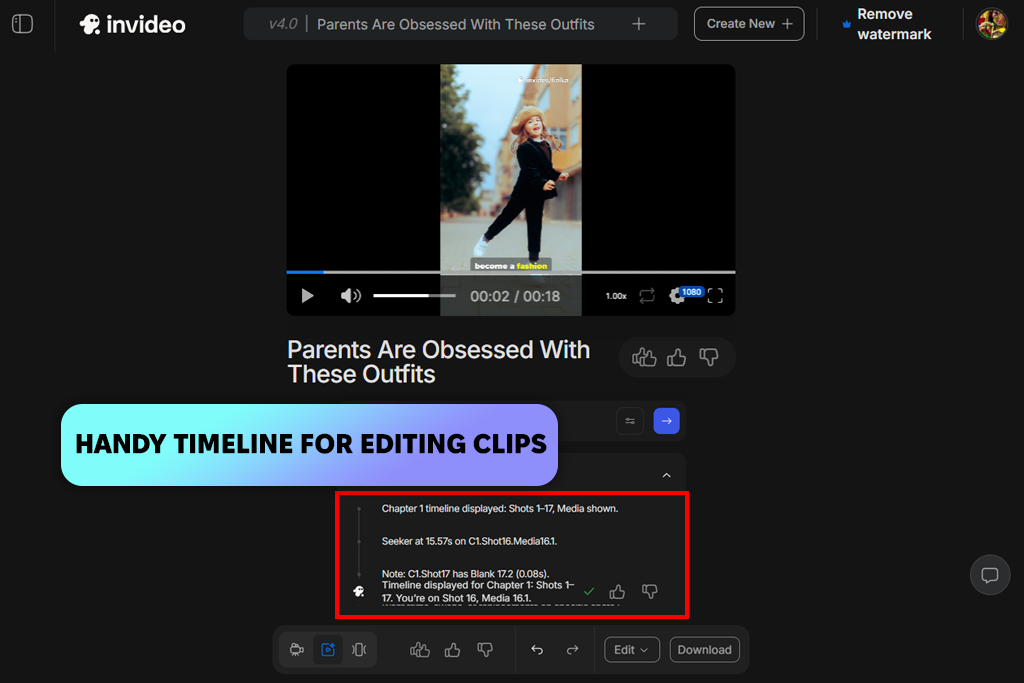Change the 1.00x playback speed

point(616,296)
